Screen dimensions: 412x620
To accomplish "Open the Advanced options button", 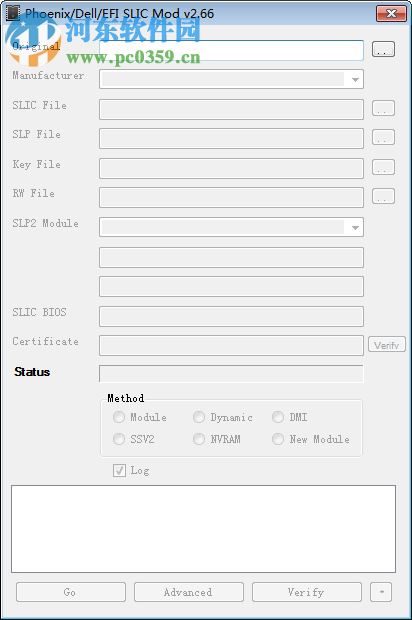I will pos(189,592).
